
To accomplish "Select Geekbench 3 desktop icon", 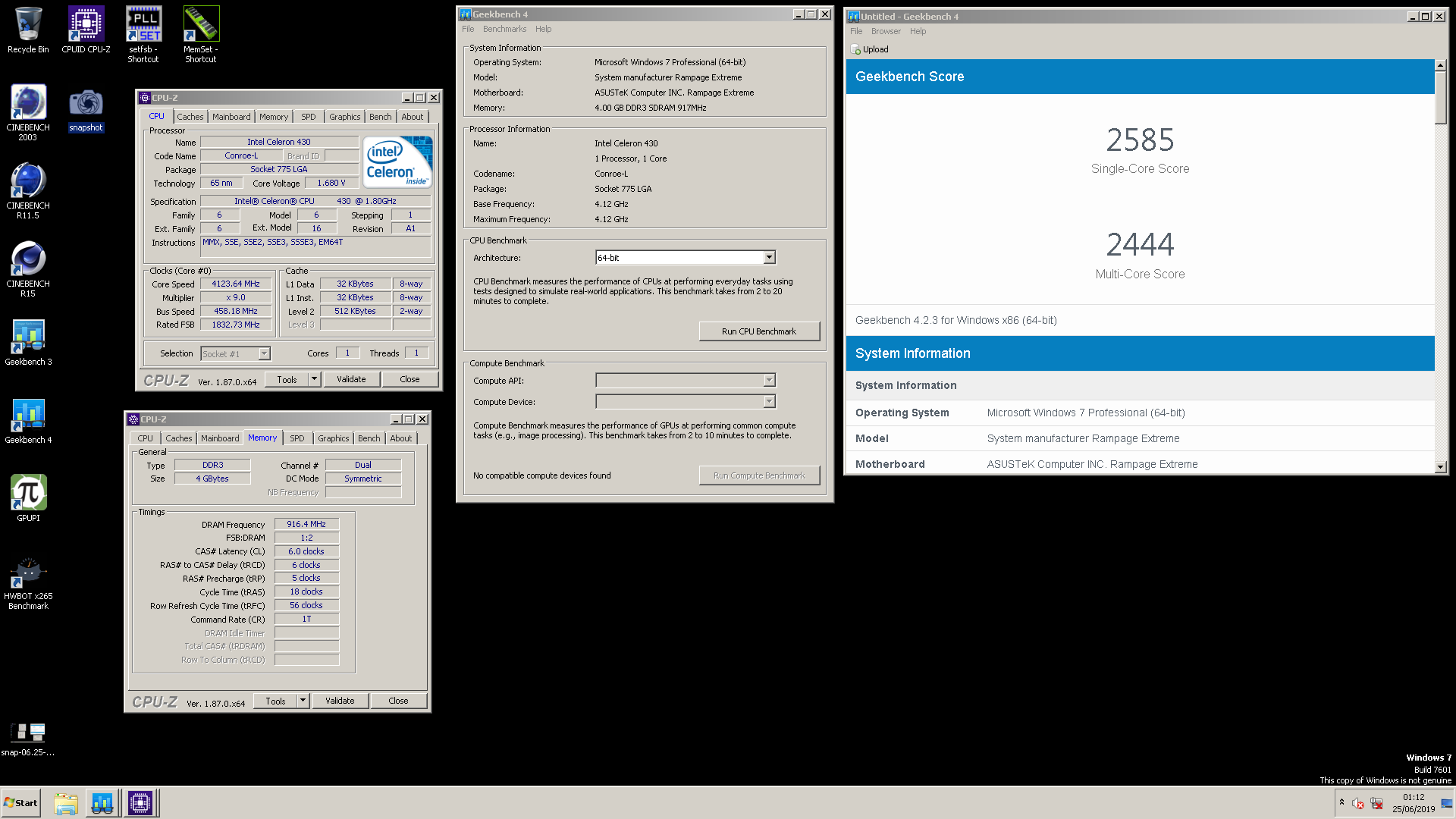I will [x=28, y=343].
